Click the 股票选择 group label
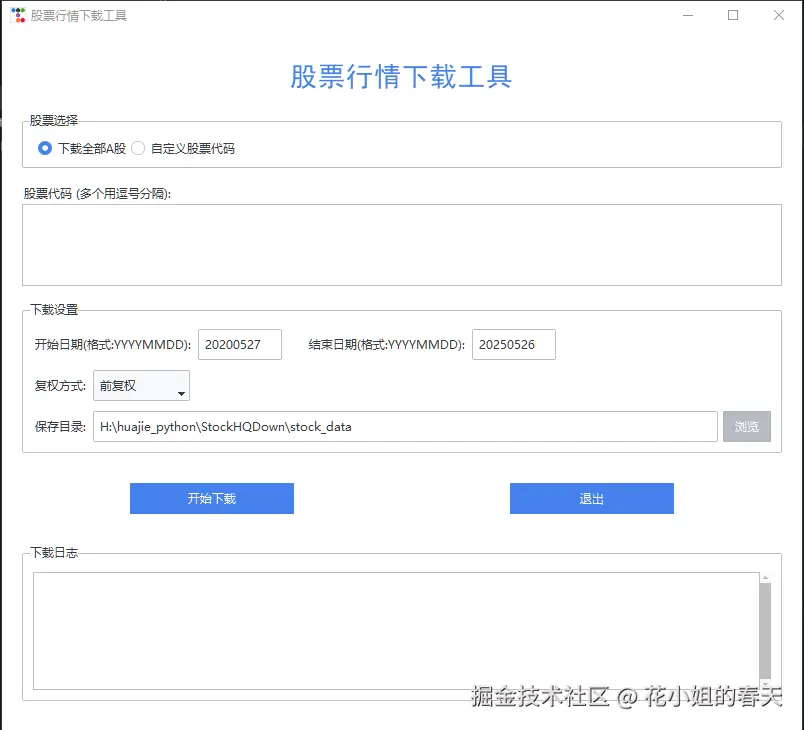This screenshot has height=730, width=804. point(54,120)
